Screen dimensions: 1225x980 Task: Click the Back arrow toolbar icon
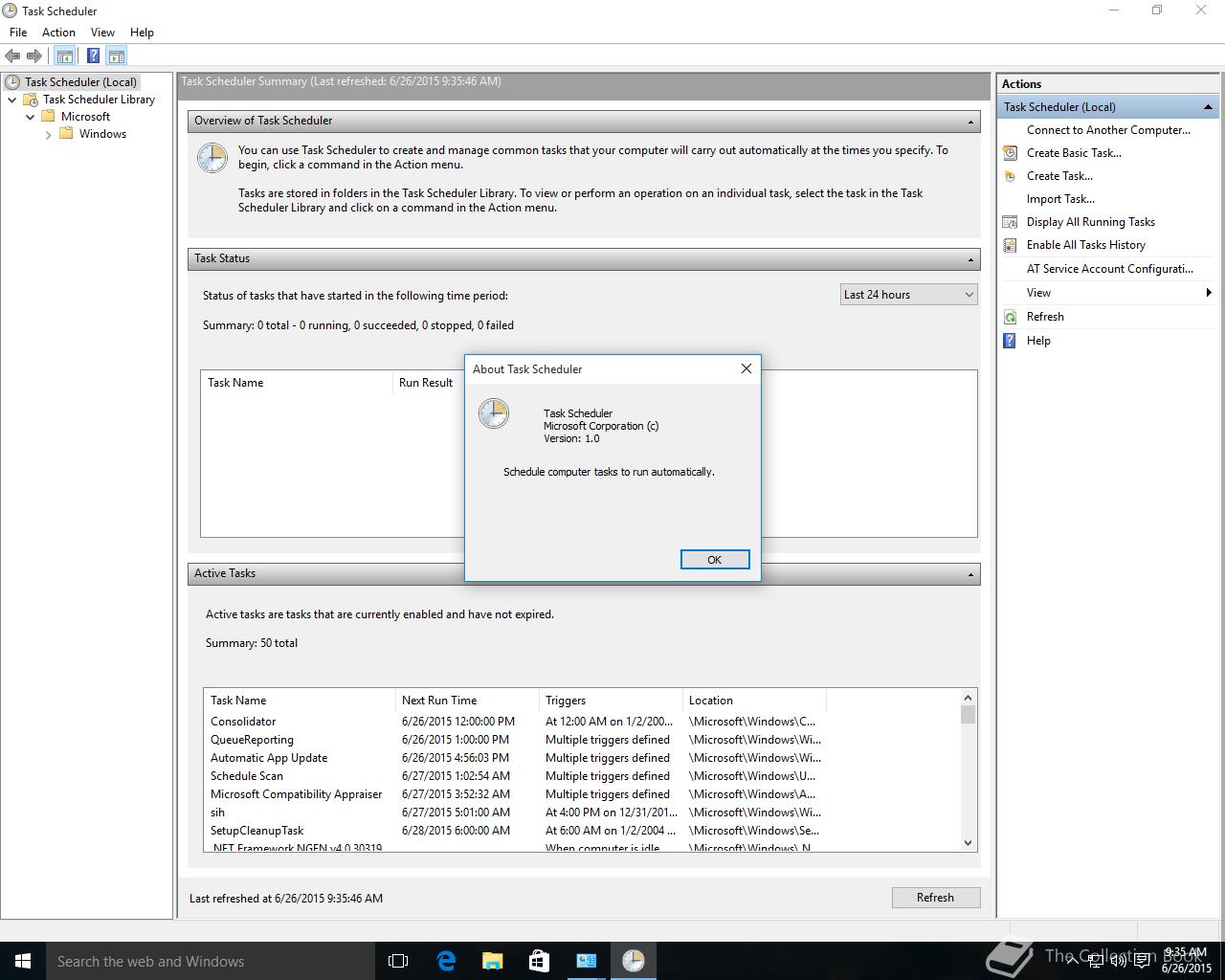pos(12,56)
